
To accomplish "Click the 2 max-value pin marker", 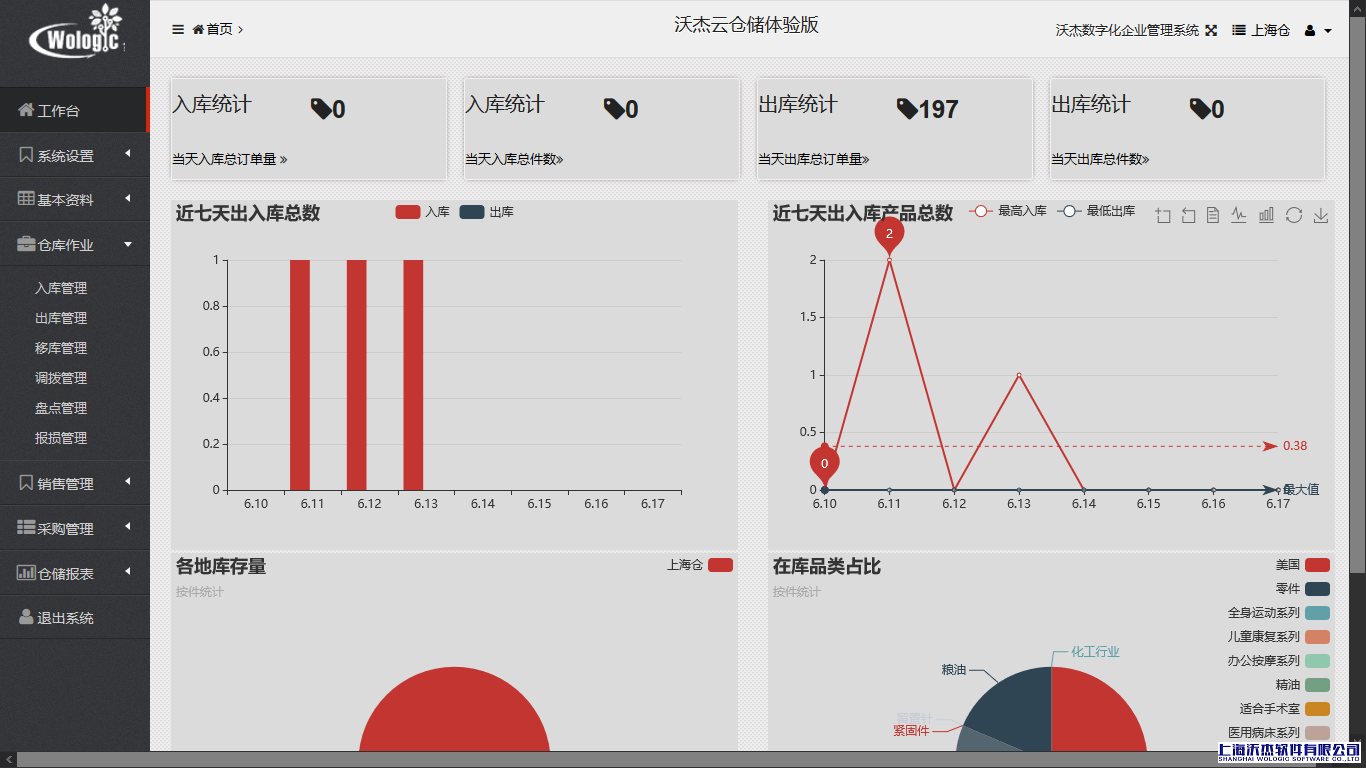I will 889,235.
